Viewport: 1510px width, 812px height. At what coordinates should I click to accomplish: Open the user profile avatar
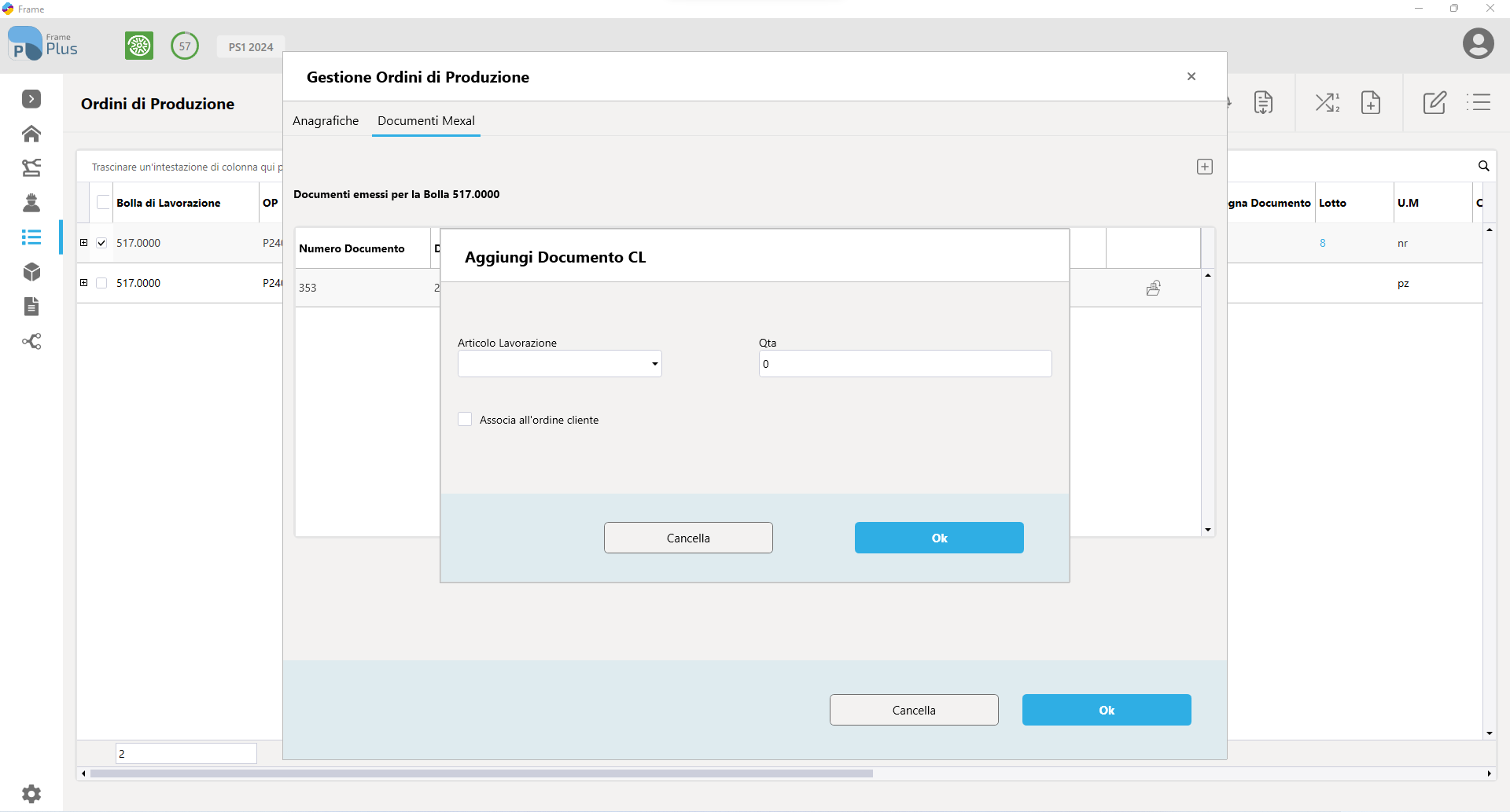click(x=1479, y=43)
